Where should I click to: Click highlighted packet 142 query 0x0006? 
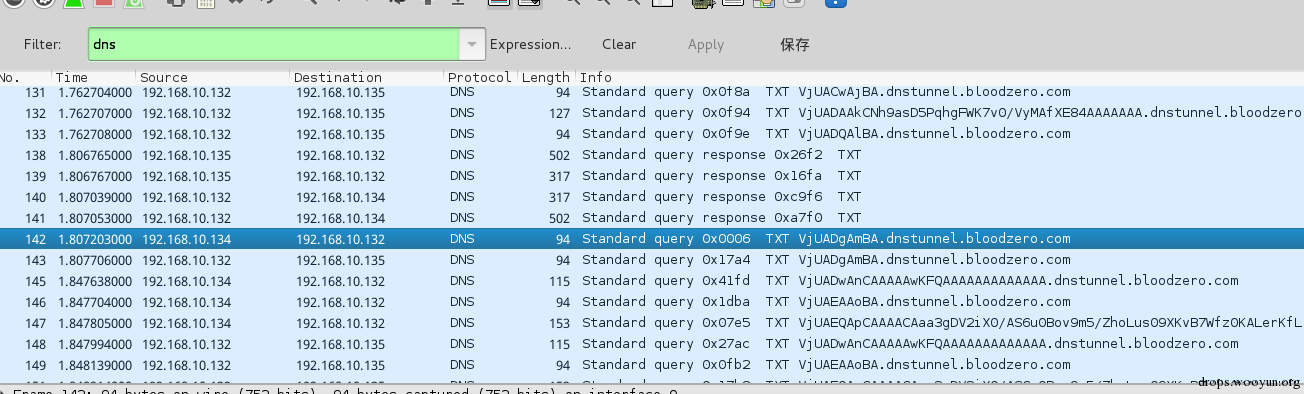click(x=652, y=239)
